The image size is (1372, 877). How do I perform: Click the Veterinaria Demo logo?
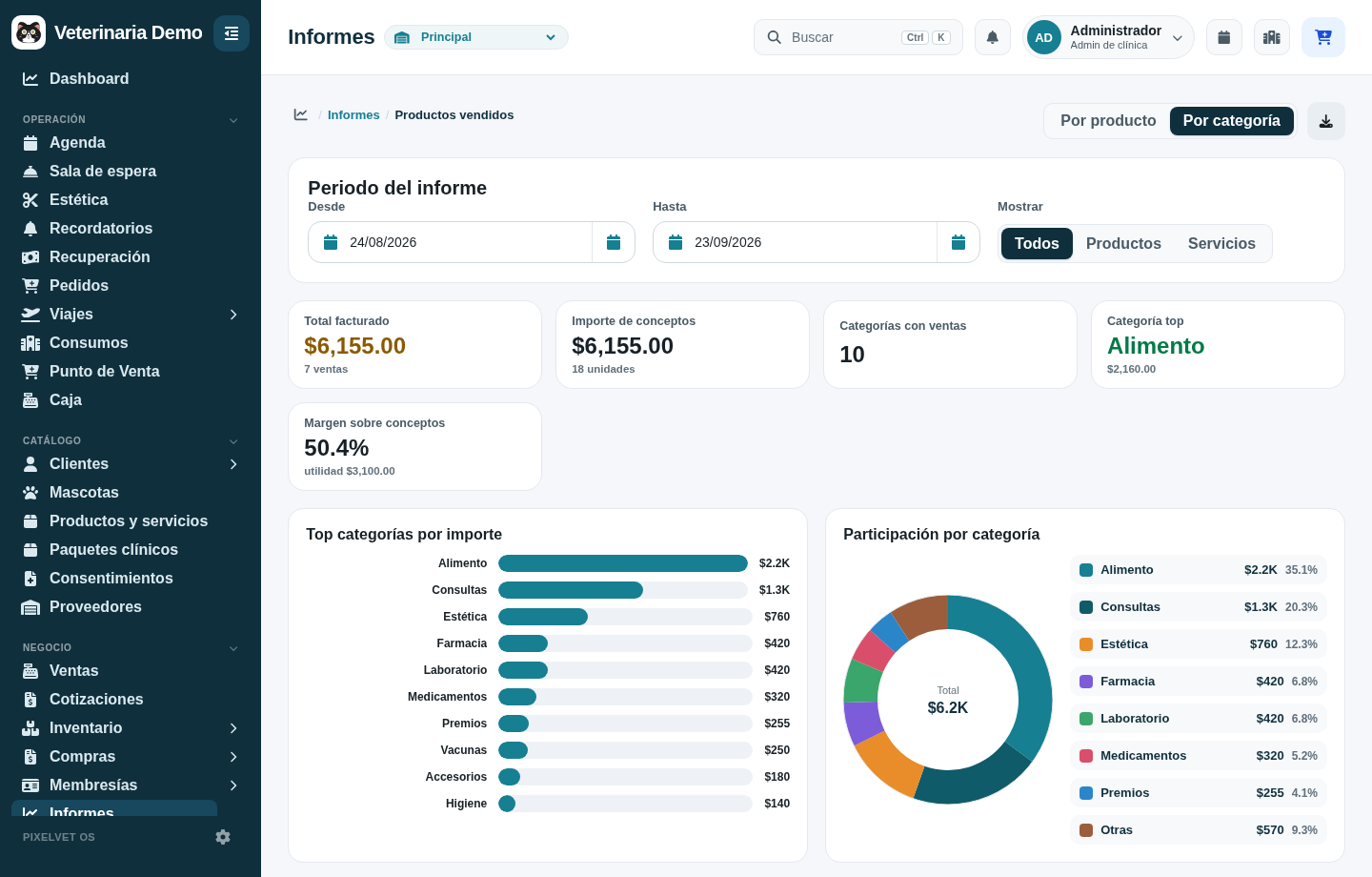[x=29, y=32]
